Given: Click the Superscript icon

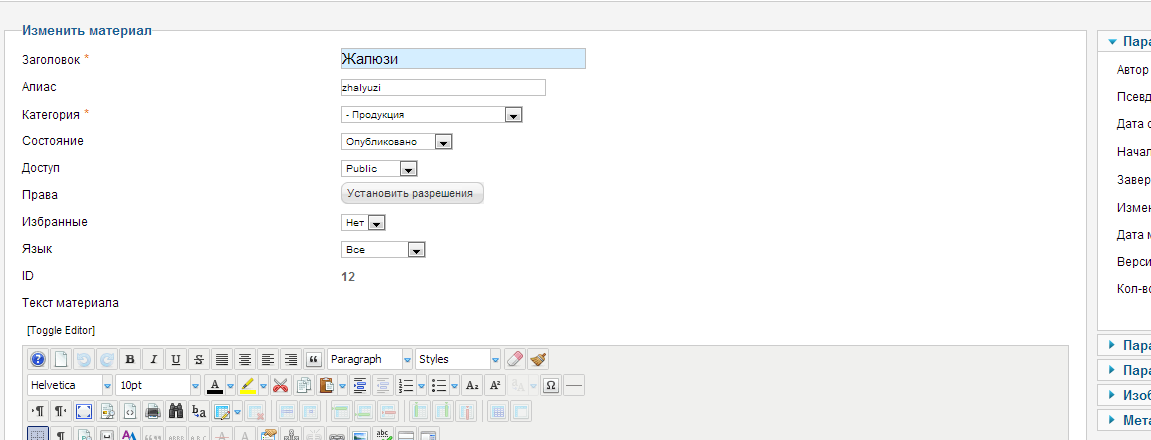Looking at the screenshot, I should coord(494,385).
